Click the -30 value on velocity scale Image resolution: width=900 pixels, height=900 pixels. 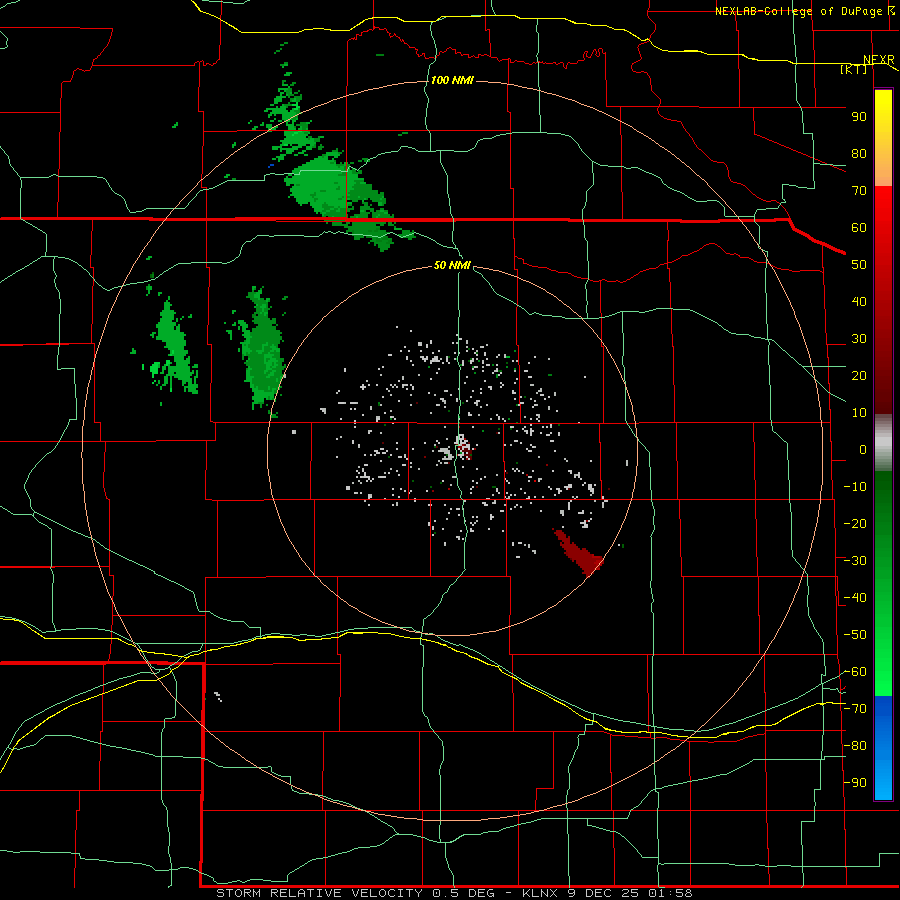(855, 561)
